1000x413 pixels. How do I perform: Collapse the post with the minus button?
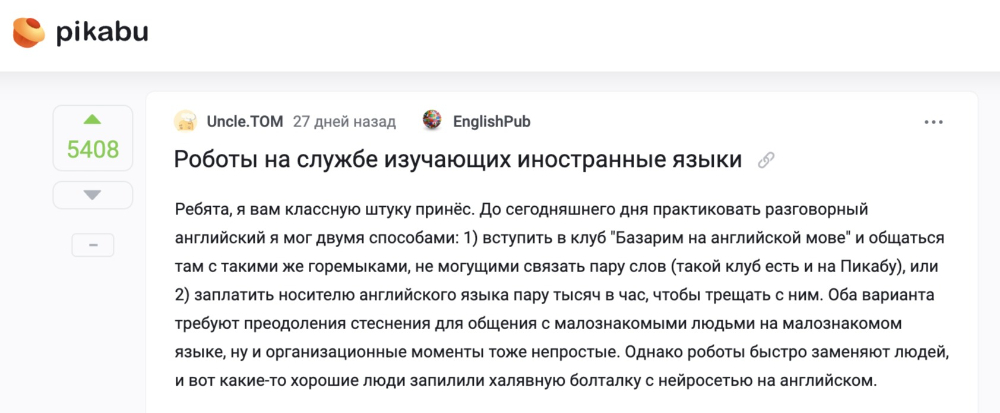92,245
